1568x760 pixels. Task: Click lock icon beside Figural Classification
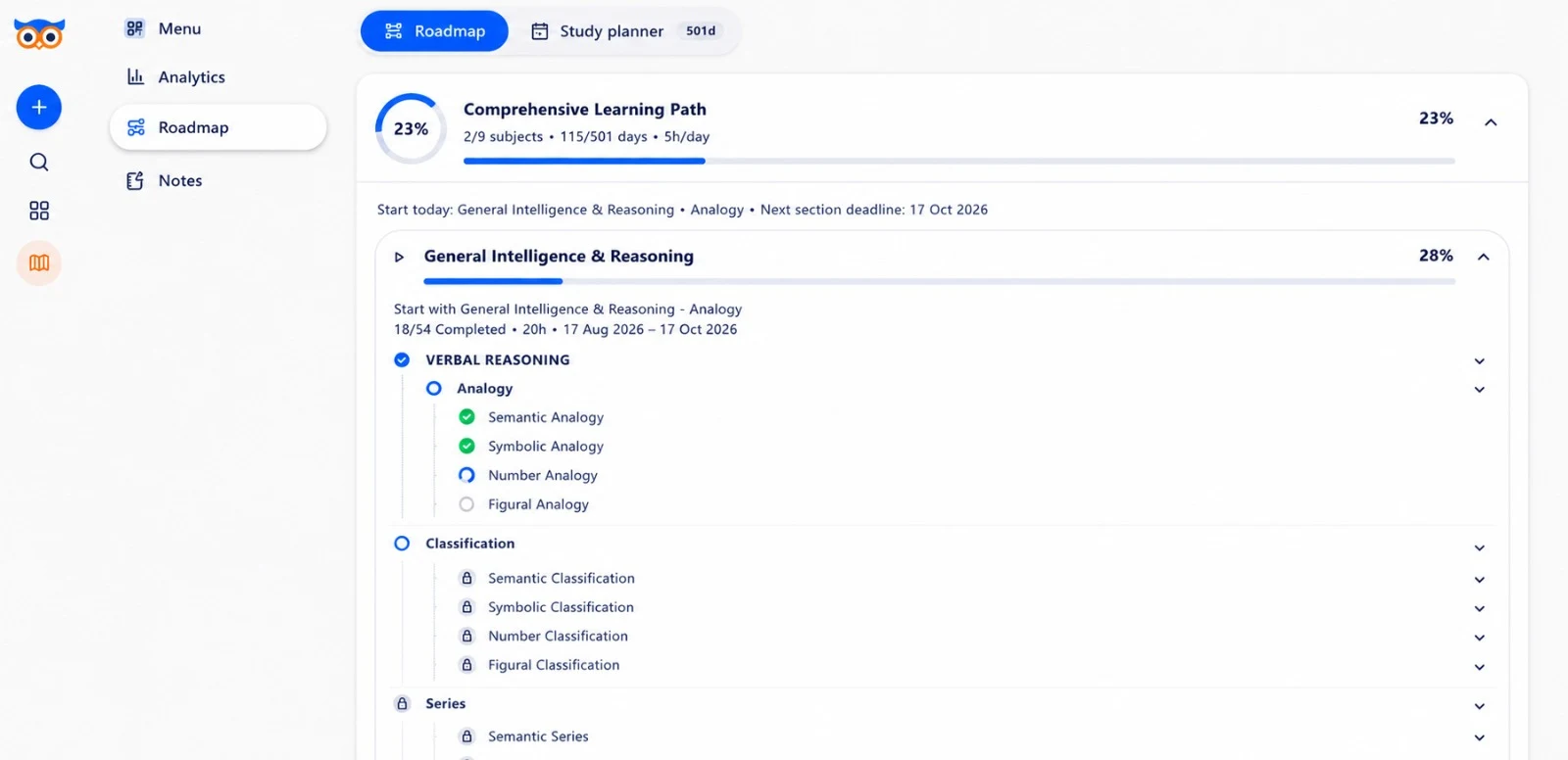tap(467, 665)
